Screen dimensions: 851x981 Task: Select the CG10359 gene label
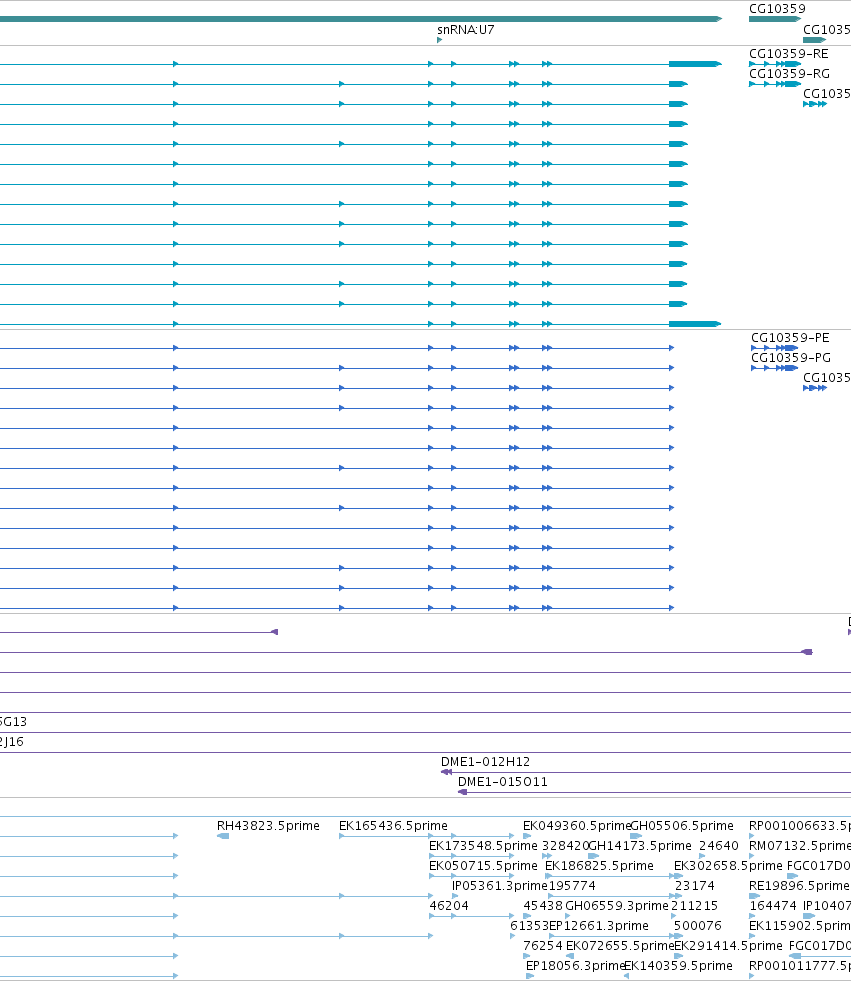click(777, 9)
